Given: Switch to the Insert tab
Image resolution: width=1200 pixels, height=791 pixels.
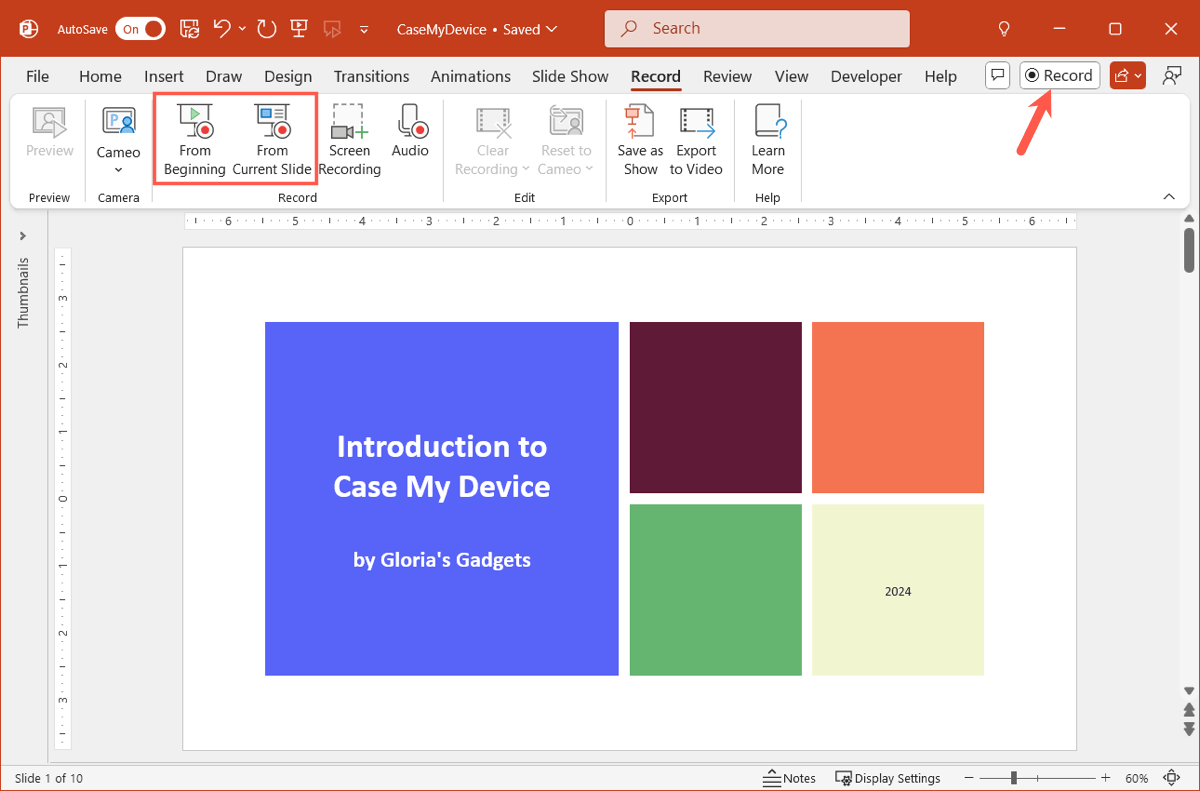Looking at the screenshot, I should coord(164,76).
